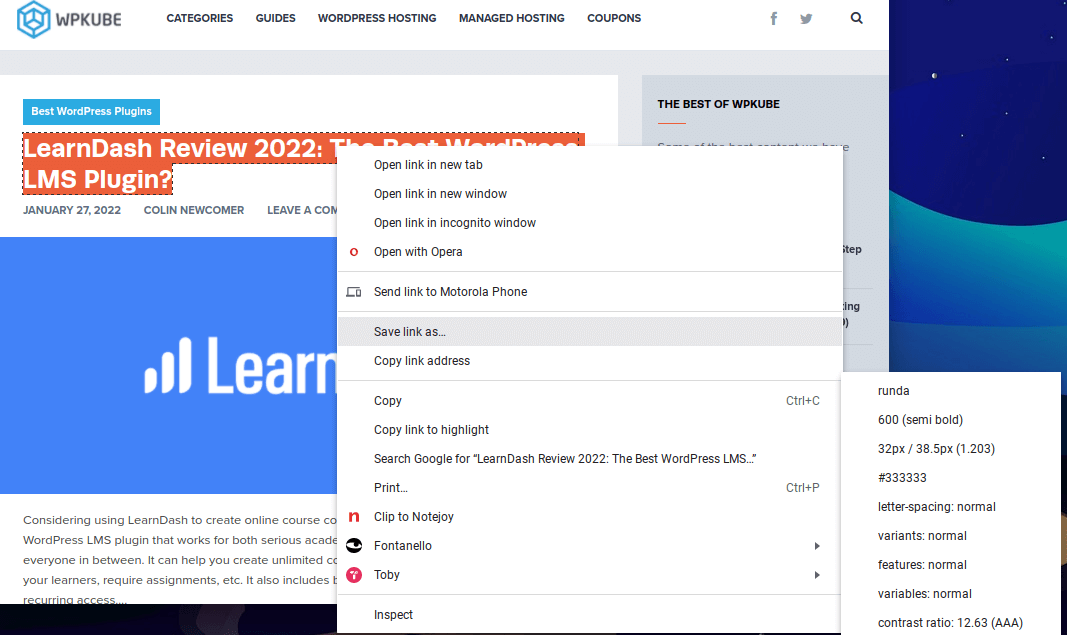The height and width of the screenshot is (635, 1067).
Task: Expand the Toby submenu arrow
Action: [x=817, y=575]
